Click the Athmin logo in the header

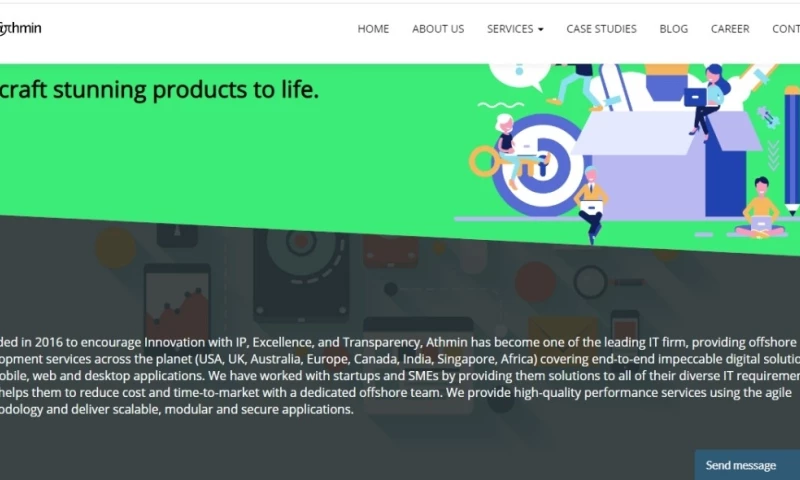pyautogui.click(x=20, y=29)
